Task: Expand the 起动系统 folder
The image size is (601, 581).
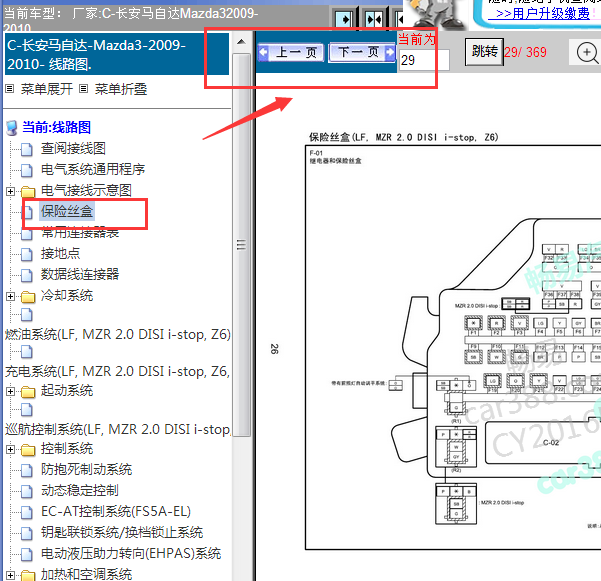Action: coord(11,391)
